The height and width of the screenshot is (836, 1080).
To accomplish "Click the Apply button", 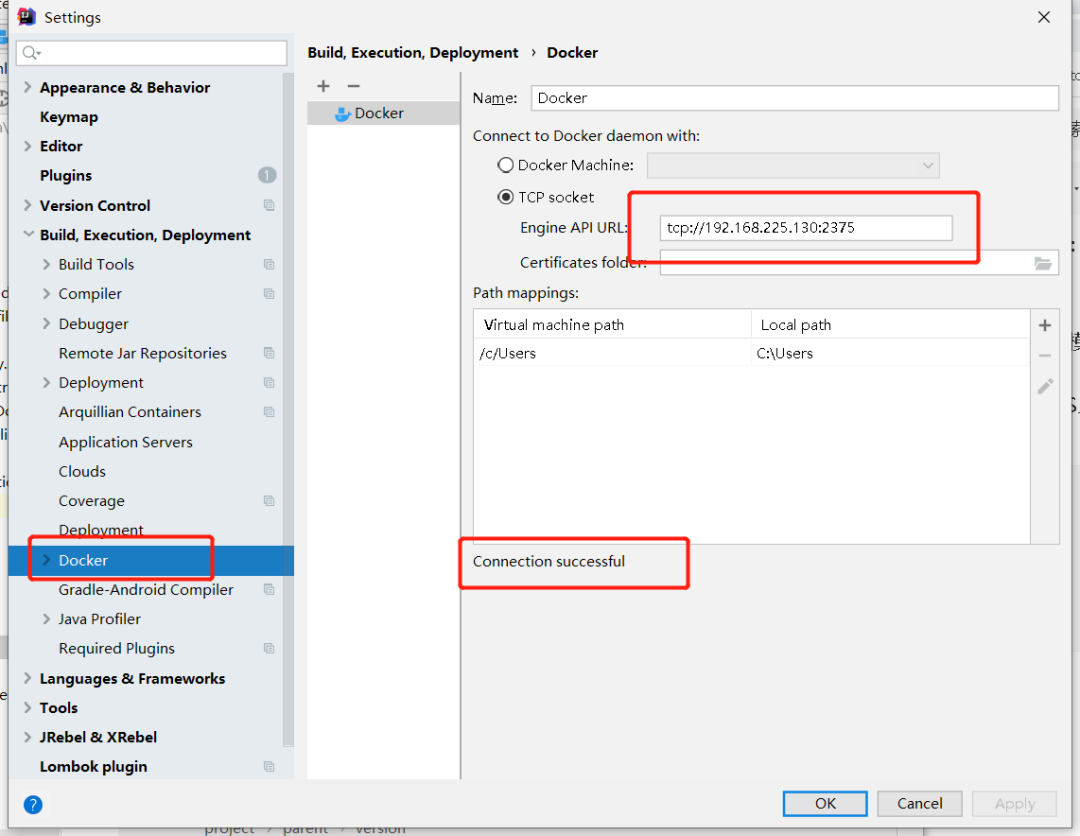I will [1015, 804].
